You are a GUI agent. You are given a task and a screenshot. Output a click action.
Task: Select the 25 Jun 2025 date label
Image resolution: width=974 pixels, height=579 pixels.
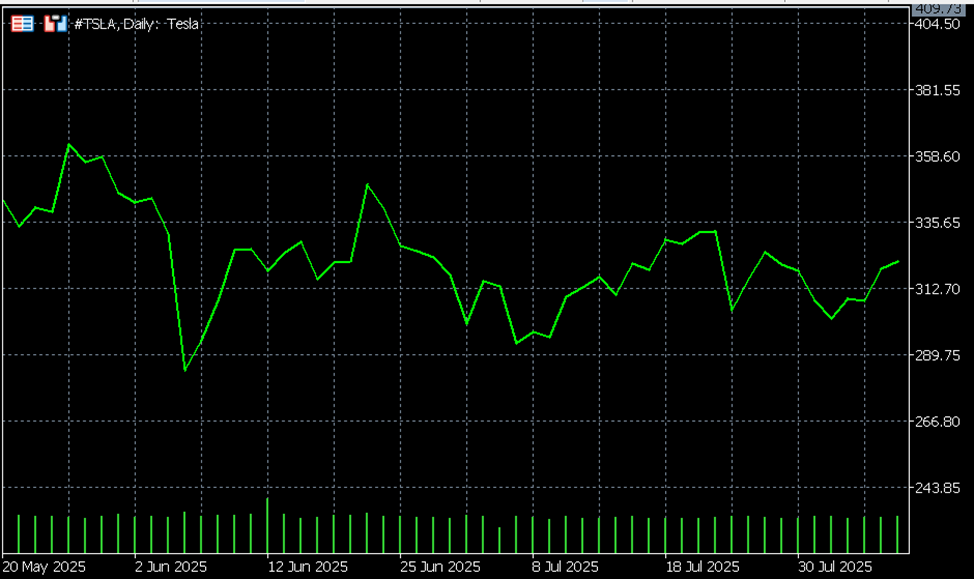[x=440, y=567]
